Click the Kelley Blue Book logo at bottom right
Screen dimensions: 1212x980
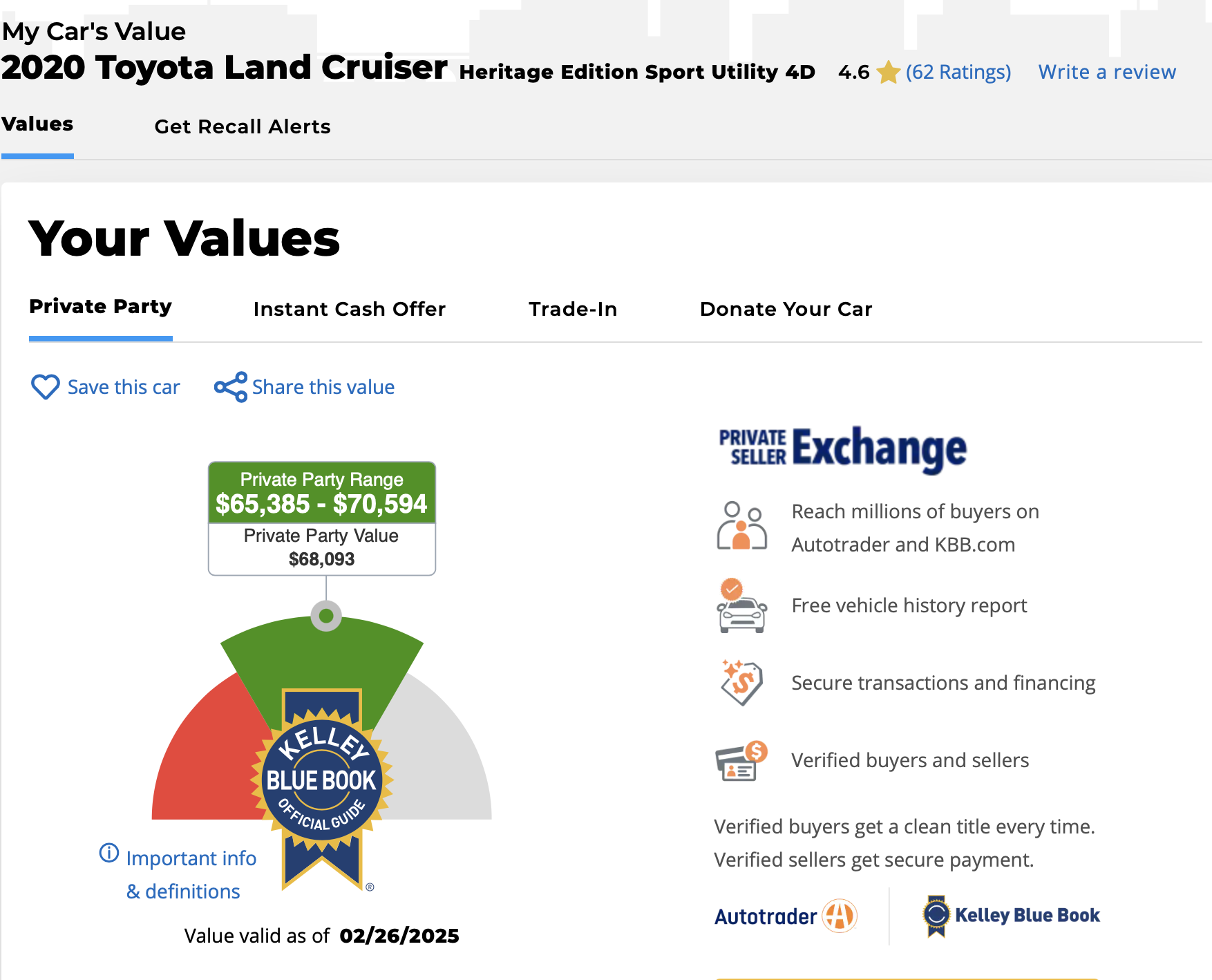click(1011, 916)
